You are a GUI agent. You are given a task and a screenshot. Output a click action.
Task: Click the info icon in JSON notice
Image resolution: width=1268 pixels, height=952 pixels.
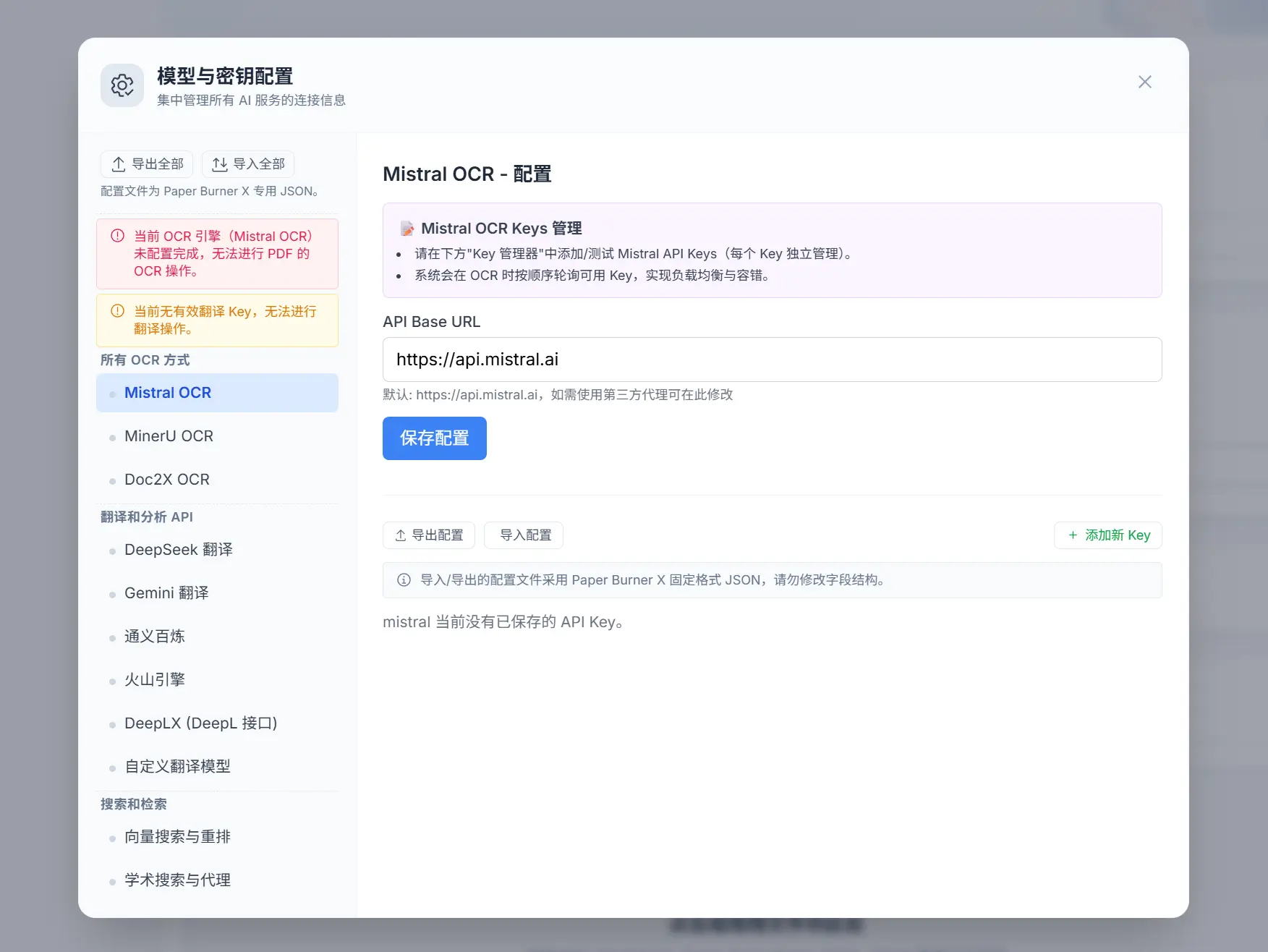[404, 580]
